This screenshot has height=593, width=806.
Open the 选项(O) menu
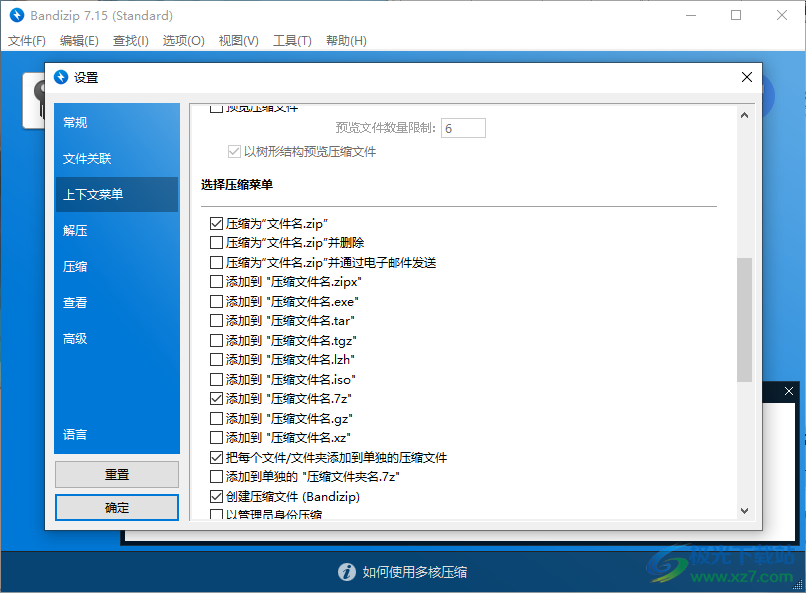184,41
